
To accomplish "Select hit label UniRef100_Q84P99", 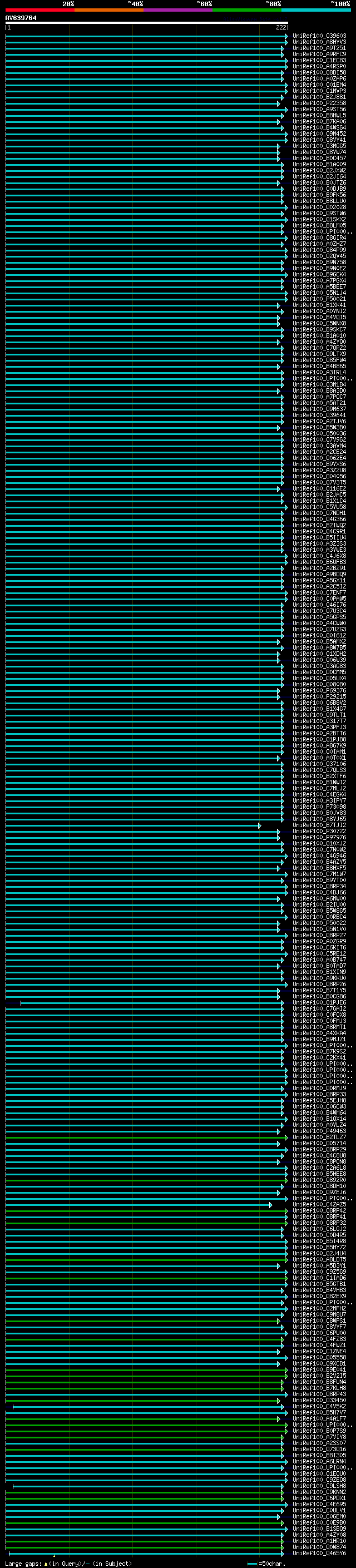I will tap(319, 250).
